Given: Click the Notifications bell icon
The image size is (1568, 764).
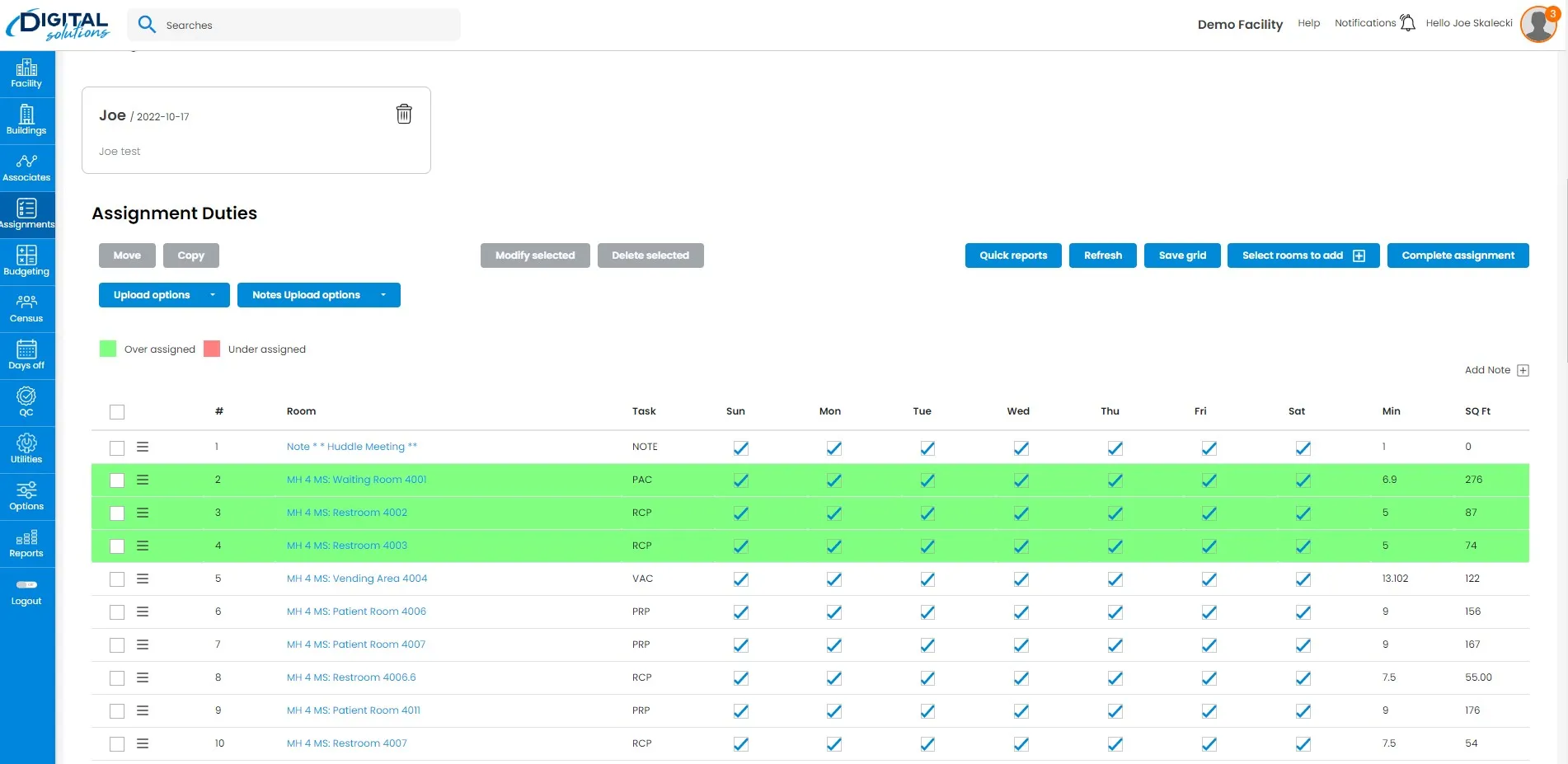Looking at the screenshot, I should (1407, 23).
